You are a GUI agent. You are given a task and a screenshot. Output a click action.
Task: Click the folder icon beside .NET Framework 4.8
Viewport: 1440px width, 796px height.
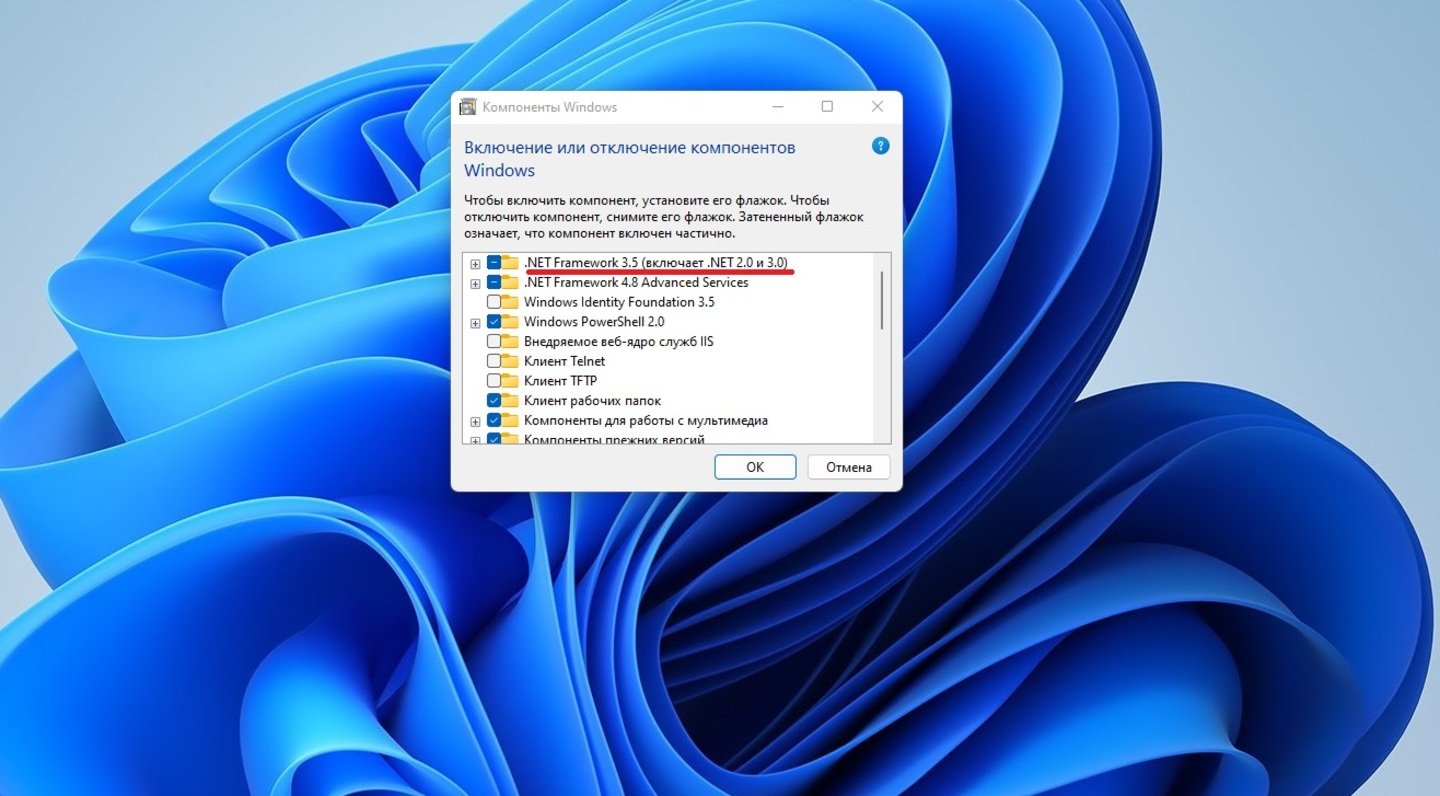(x=511, y=282)
